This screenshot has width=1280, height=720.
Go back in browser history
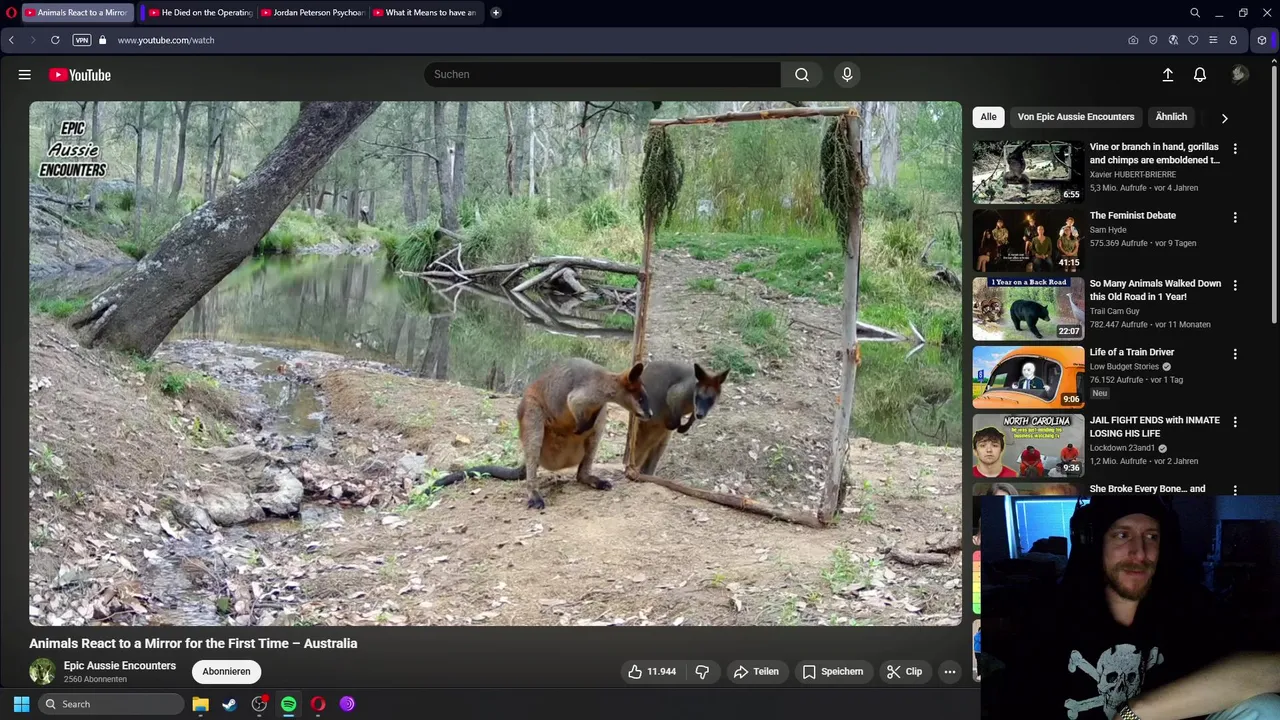pyautogui.click(x=11, y=40)
